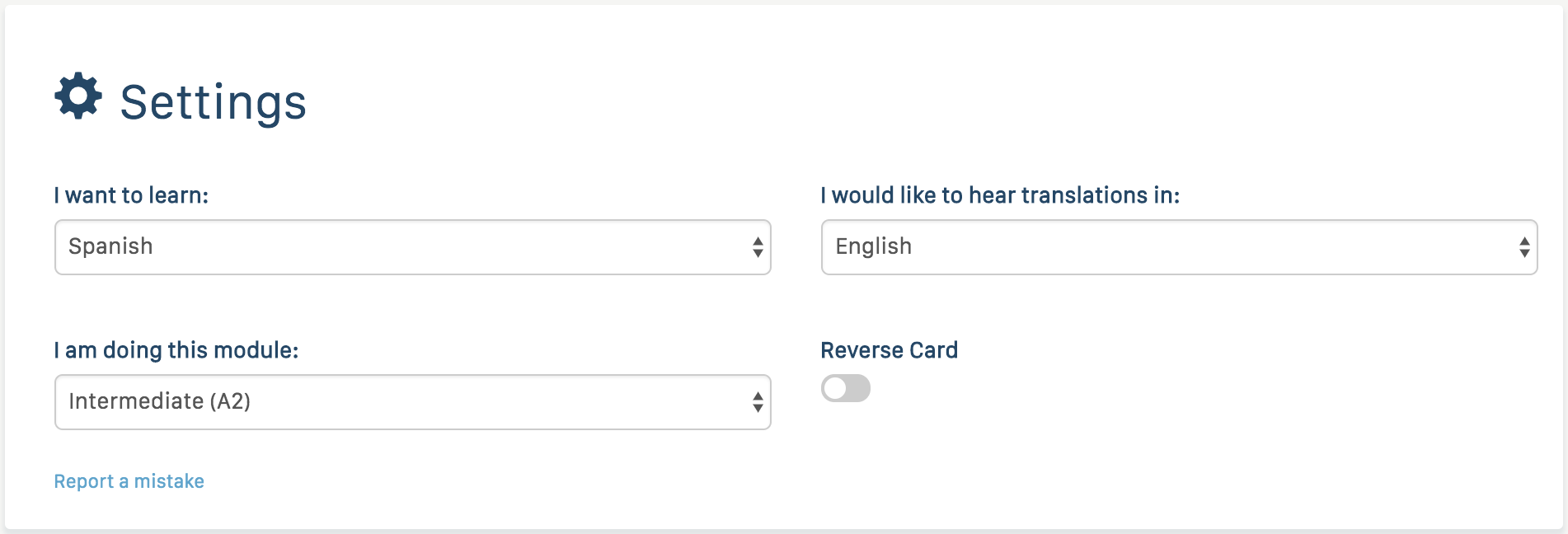
Task: Click the downward arrow on the English selector
Action: tap(1524, 254)
